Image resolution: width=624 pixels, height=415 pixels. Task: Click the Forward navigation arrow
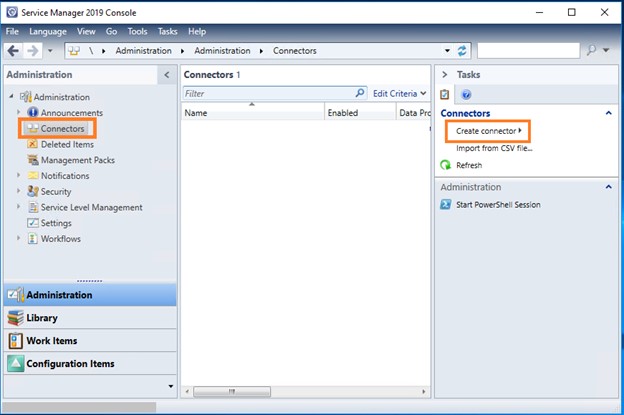point(33,51)
